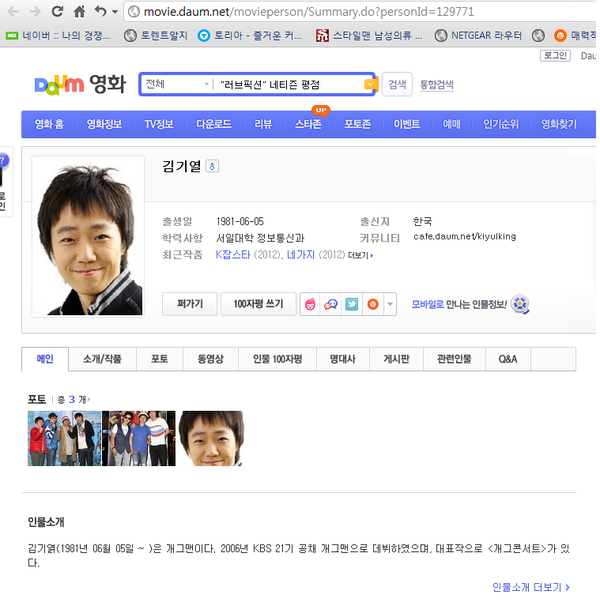600x602 pixels.
Task: Switch to 동영상 tab
Action: (211, 359)
